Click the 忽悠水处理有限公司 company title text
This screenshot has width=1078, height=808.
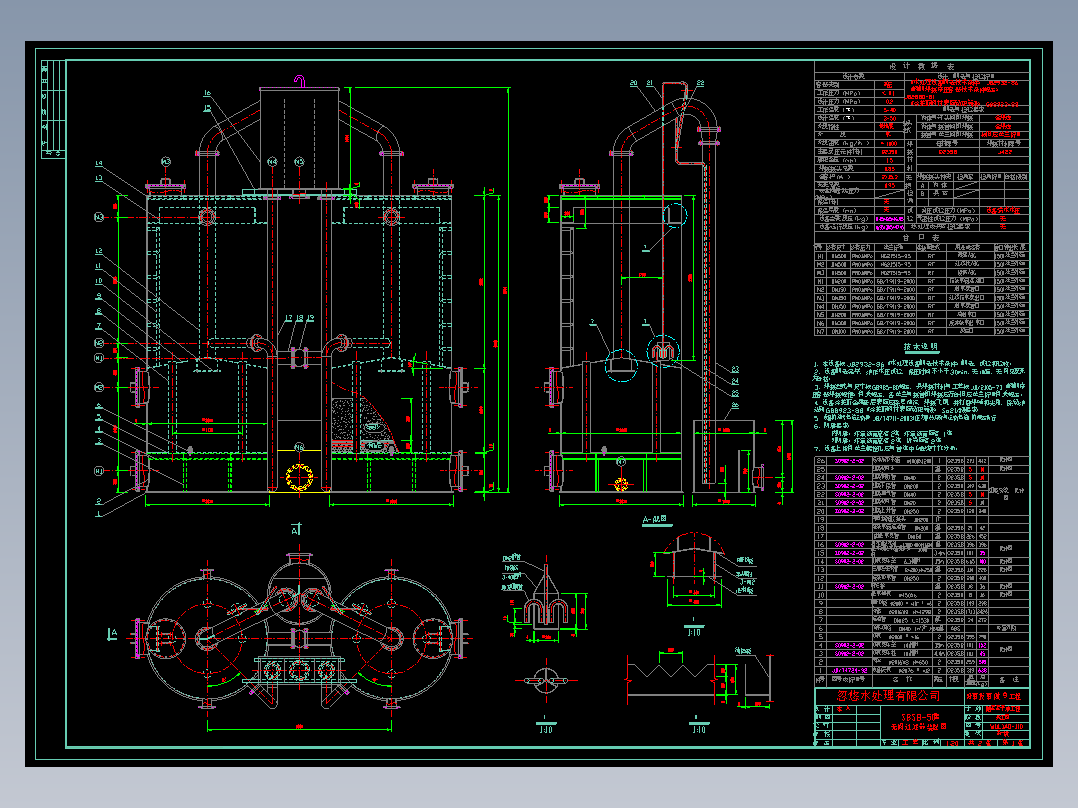pyautogui.click(x=888, y=696)
